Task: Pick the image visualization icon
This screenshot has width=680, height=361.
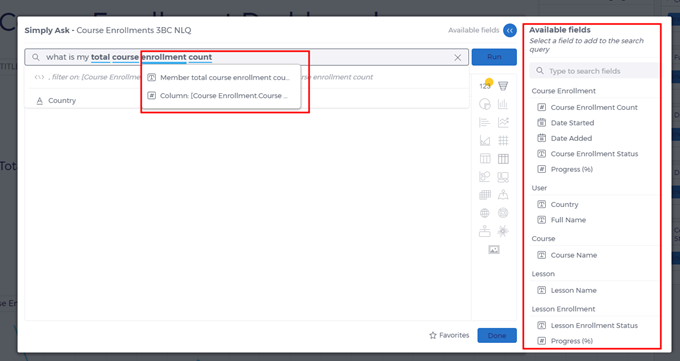Action: [494, 249]
